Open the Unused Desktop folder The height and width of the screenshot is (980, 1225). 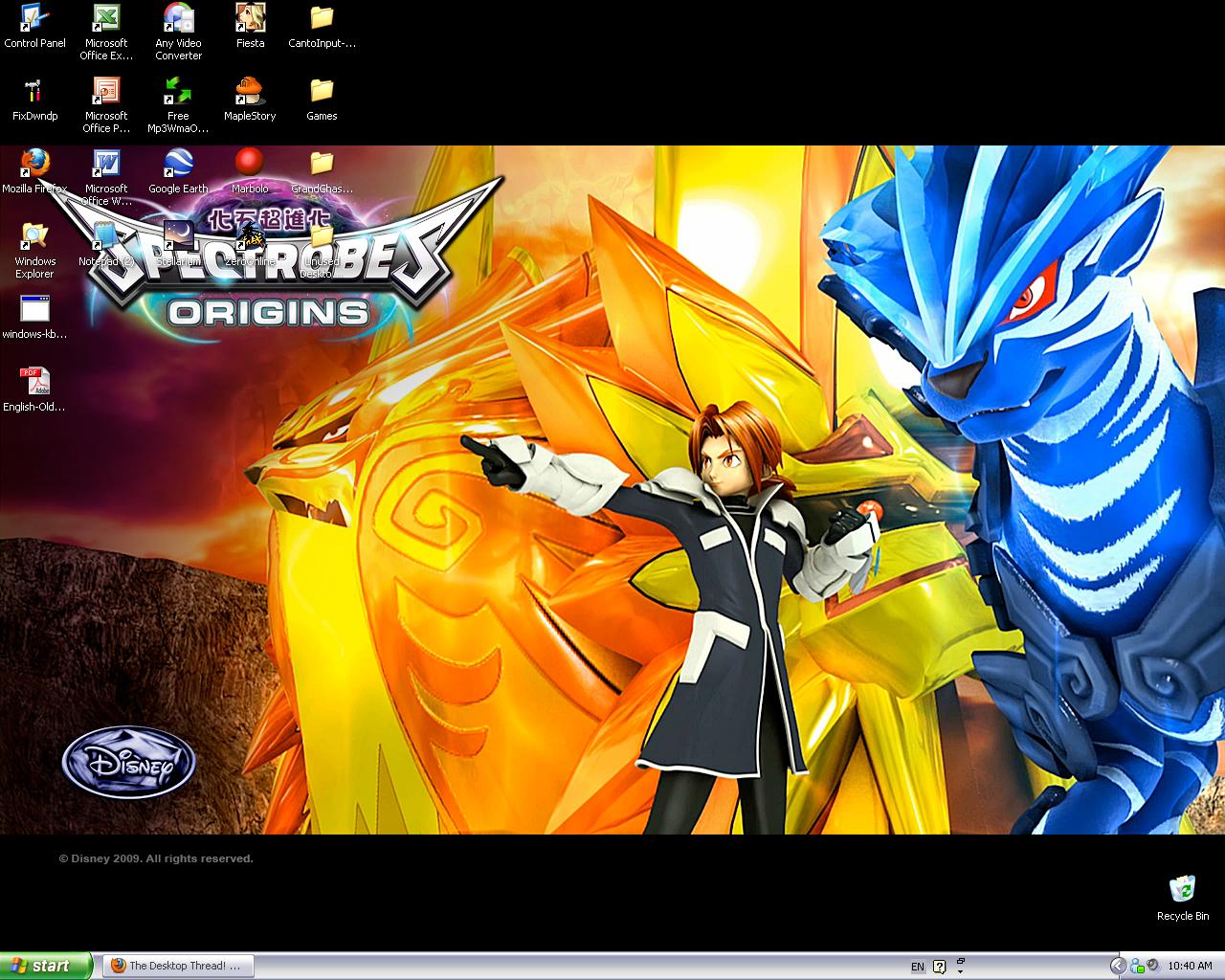click(x=322, y=251)
